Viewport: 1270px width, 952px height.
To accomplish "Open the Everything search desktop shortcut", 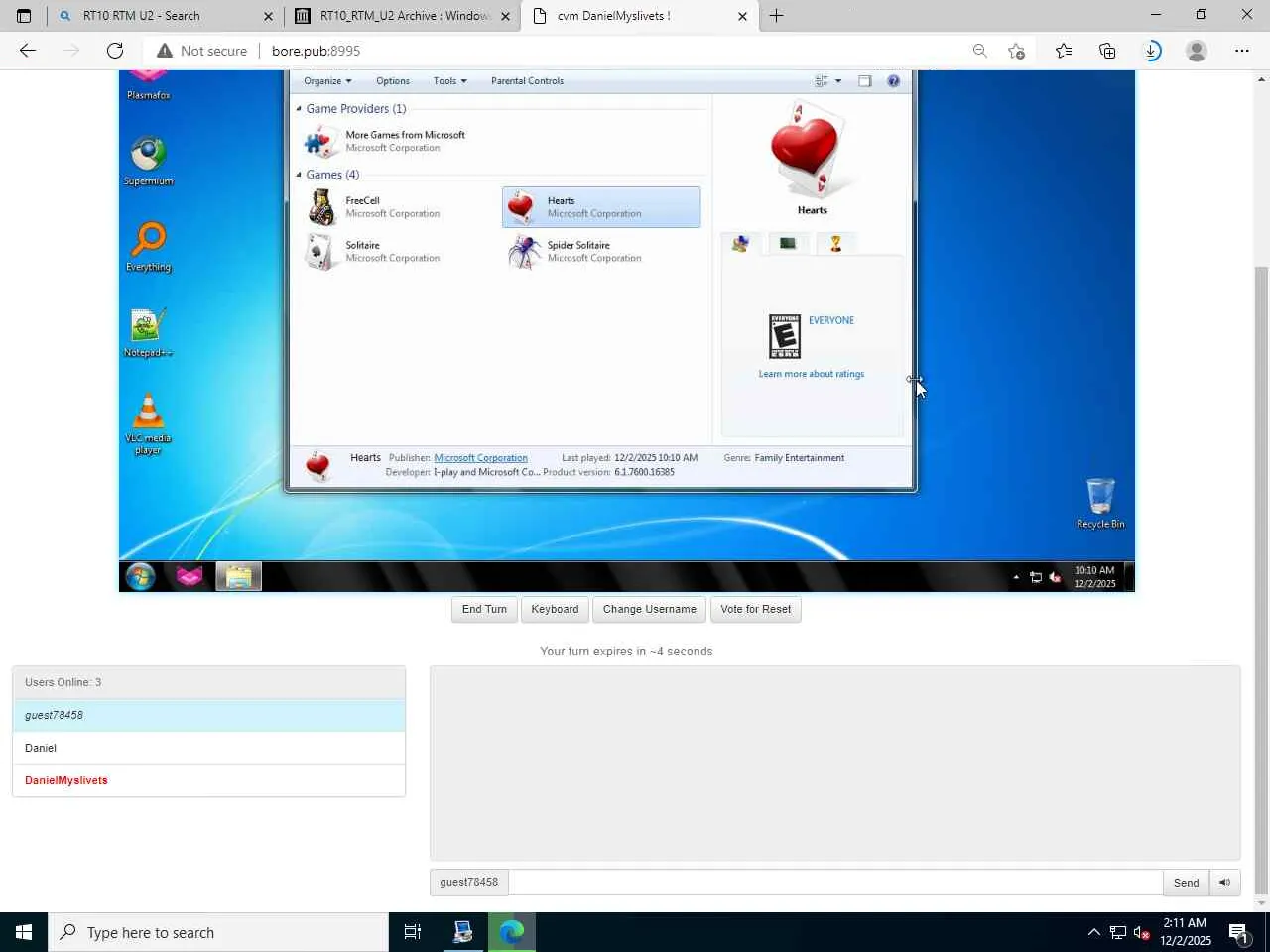I will (x=148, y=246).
